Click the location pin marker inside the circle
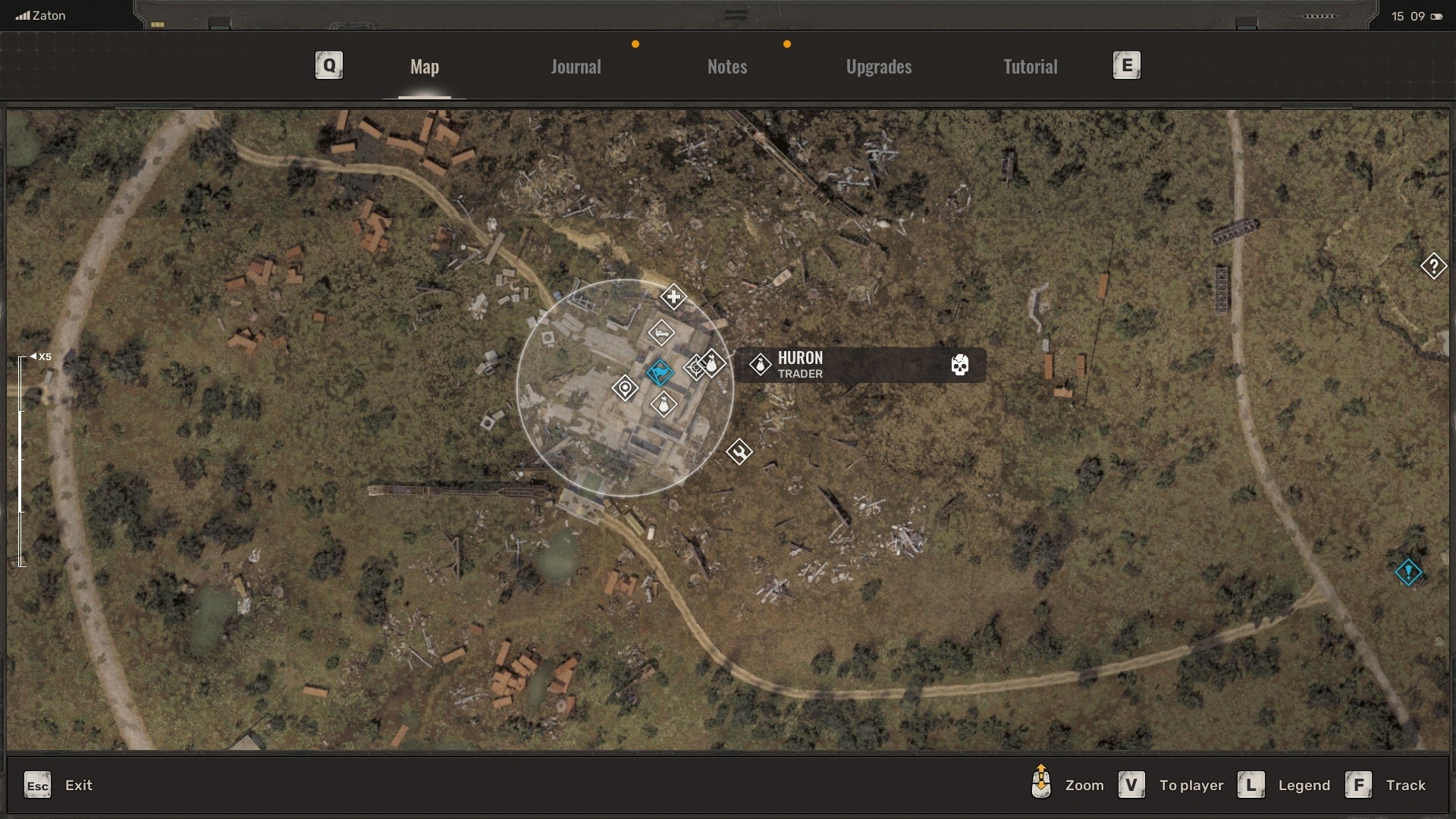Screen dimensions: 1456x819 pos(625,386)
